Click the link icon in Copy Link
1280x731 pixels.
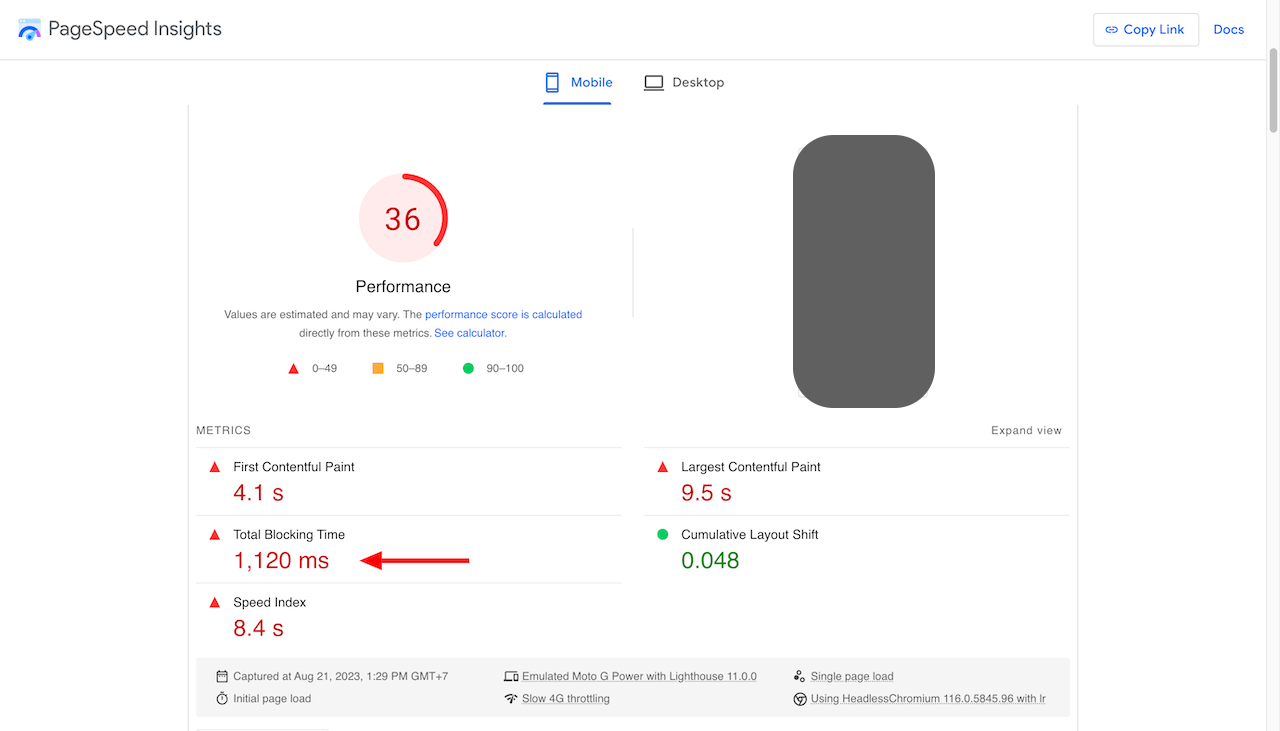click(1111, 30)
